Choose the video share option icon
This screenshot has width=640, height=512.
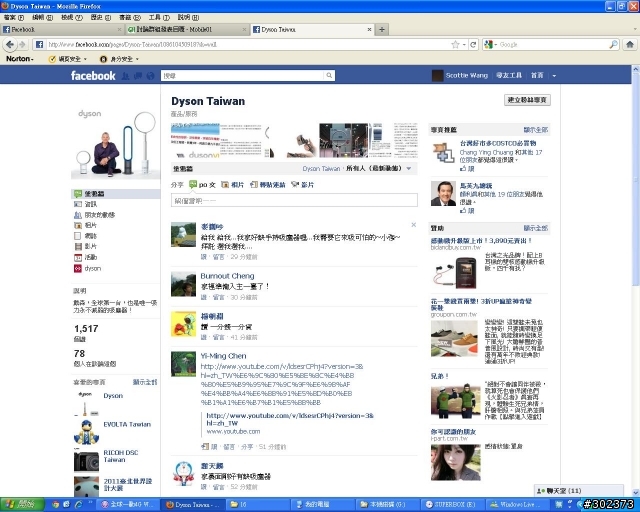point(295,185)
